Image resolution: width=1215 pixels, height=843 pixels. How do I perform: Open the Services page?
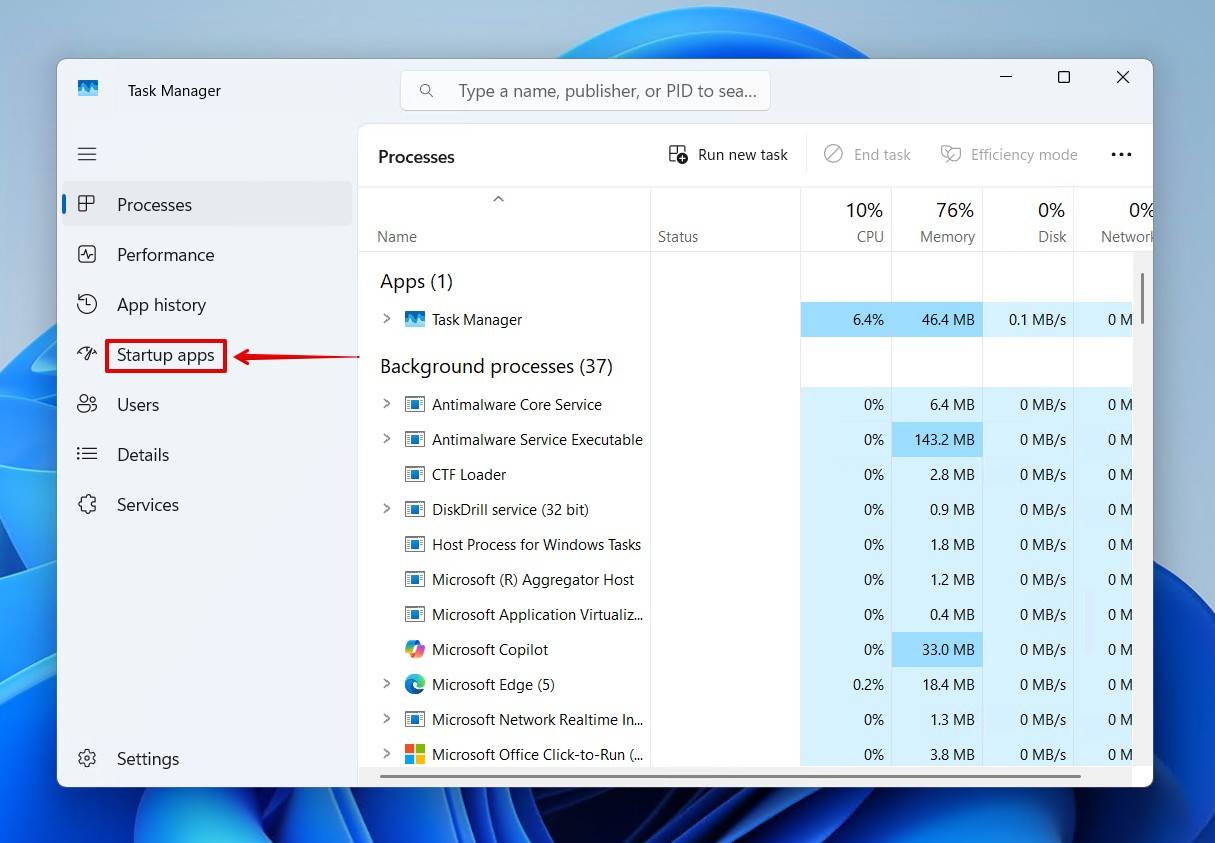coord(207,504)
